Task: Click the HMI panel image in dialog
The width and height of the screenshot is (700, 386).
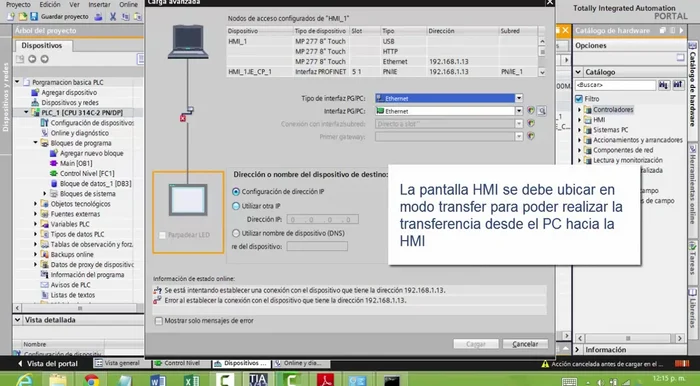Action: coord(188,200)
